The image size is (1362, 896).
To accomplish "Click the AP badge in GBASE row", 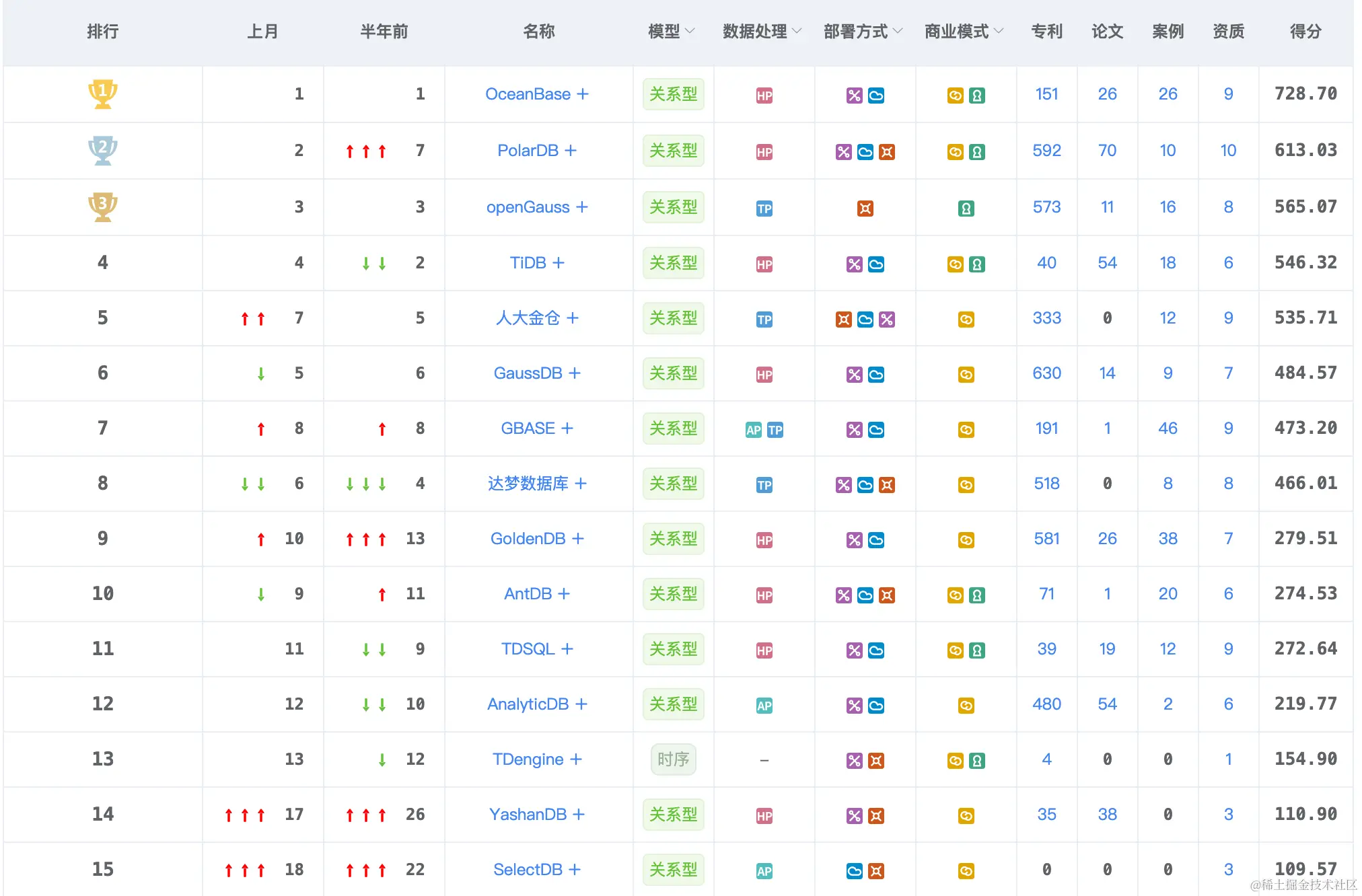I will pos(753,430).
